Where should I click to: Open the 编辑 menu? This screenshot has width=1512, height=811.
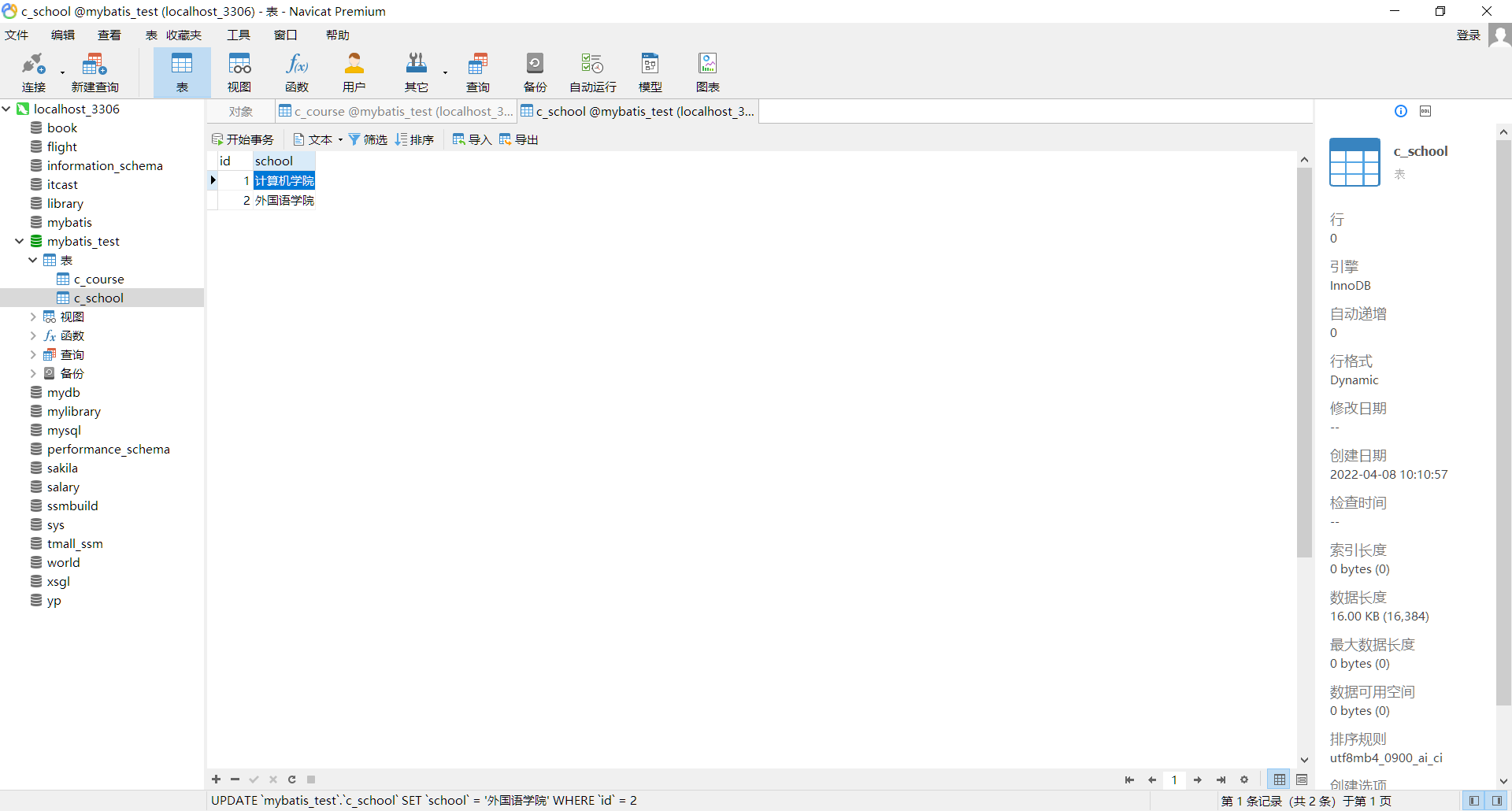(63, 35)
